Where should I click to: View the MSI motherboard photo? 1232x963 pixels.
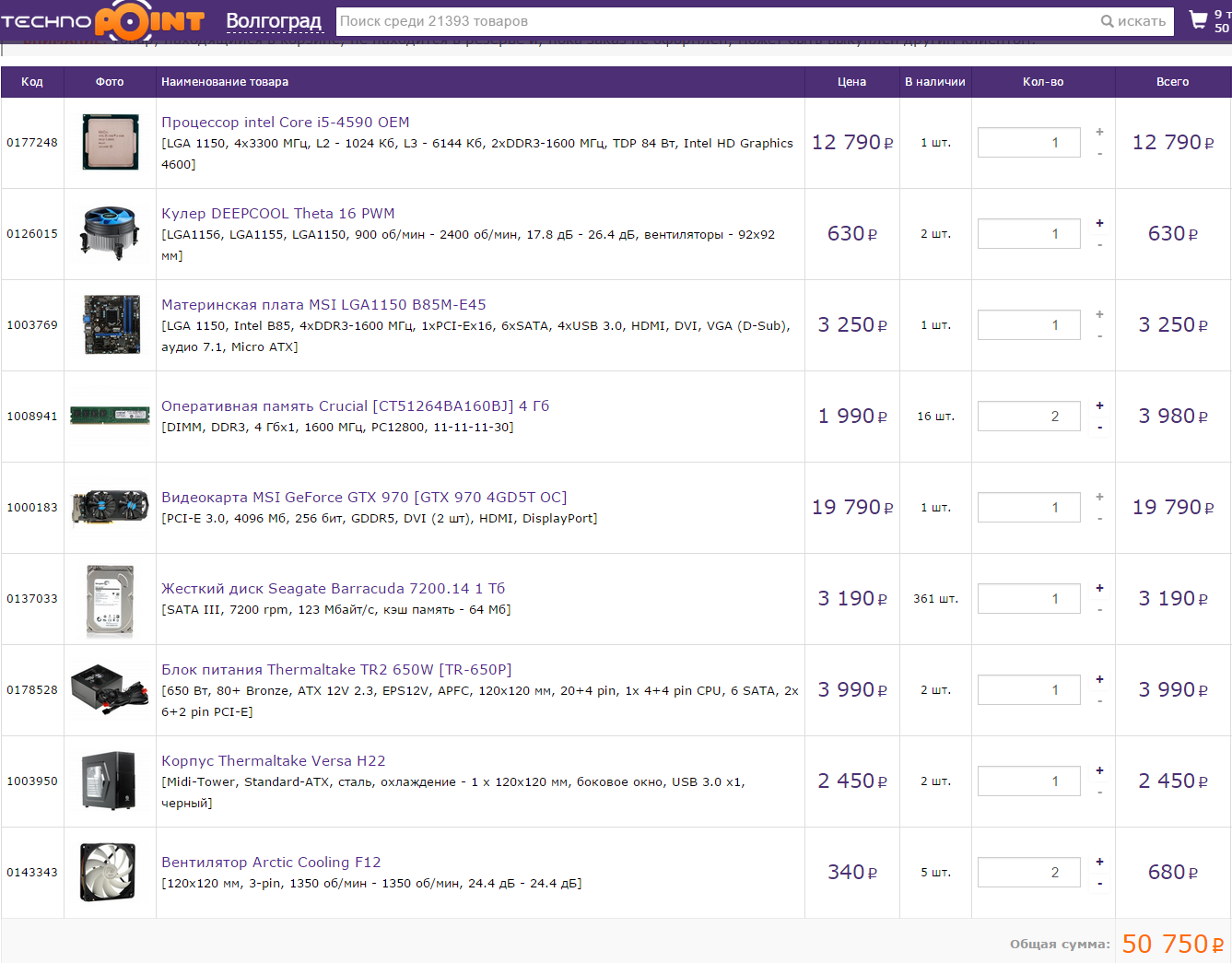point(110,324)
